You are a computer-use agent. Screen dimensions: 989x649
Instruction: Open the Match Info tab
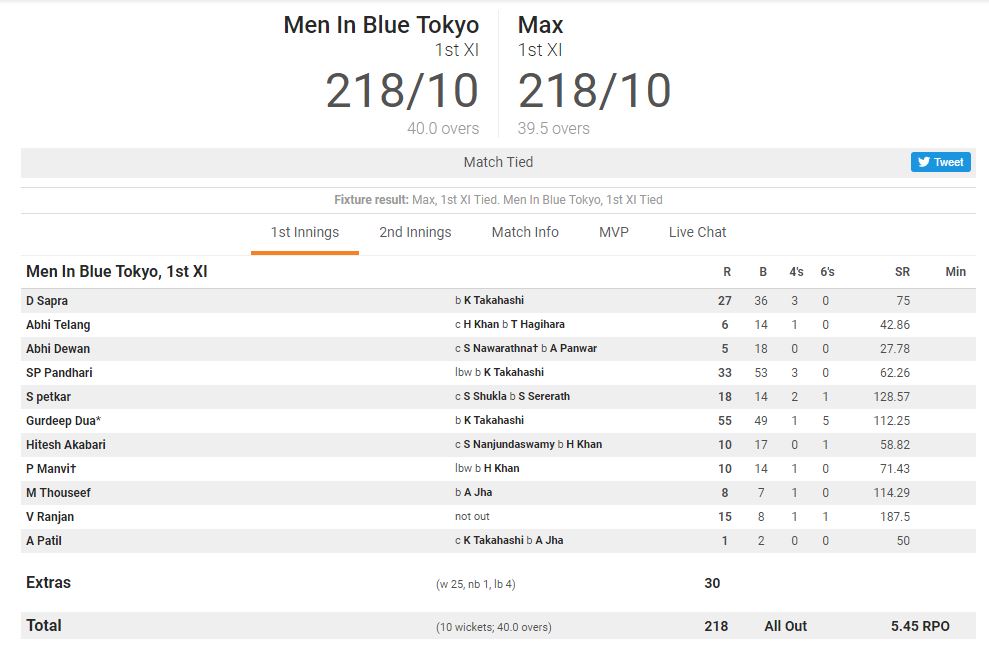[x=524, y=232]
